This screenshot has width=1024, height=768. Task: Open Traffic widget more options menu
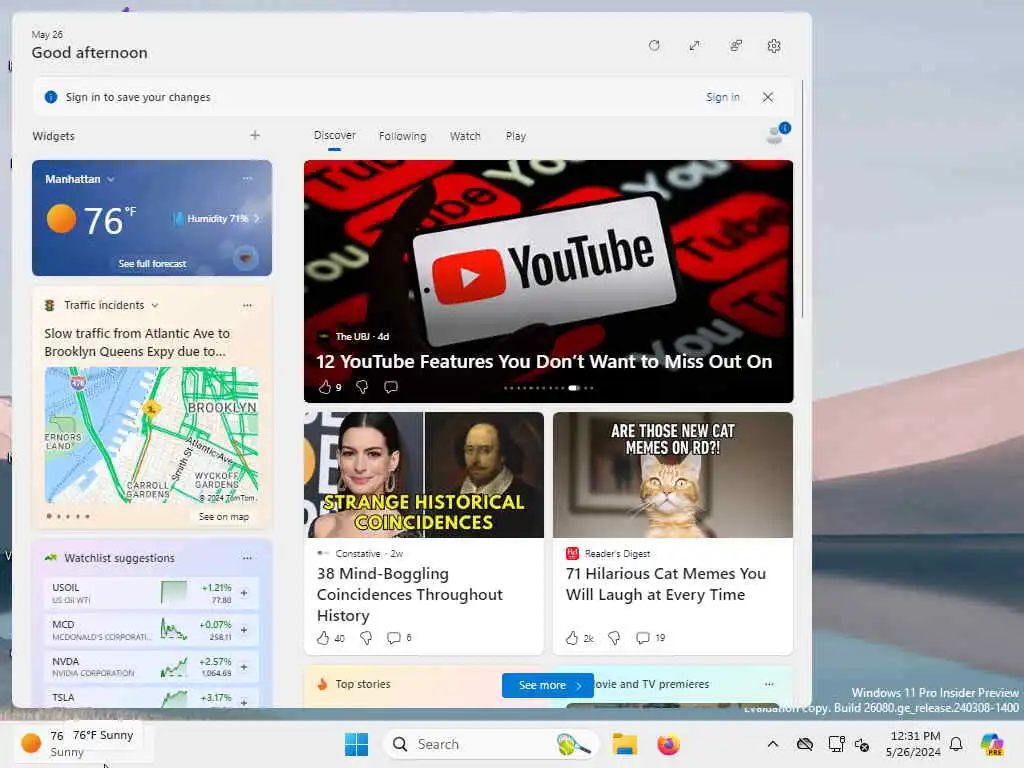coord(247,306)
